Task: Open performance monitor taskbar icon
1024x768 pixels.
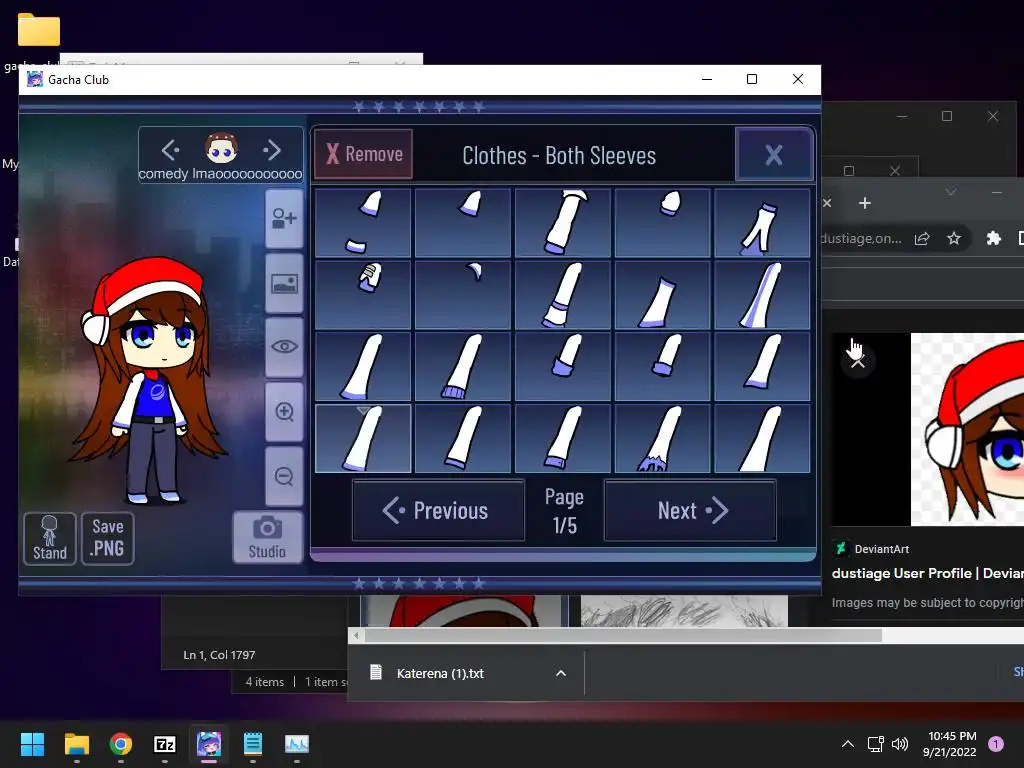Action: 296,744
